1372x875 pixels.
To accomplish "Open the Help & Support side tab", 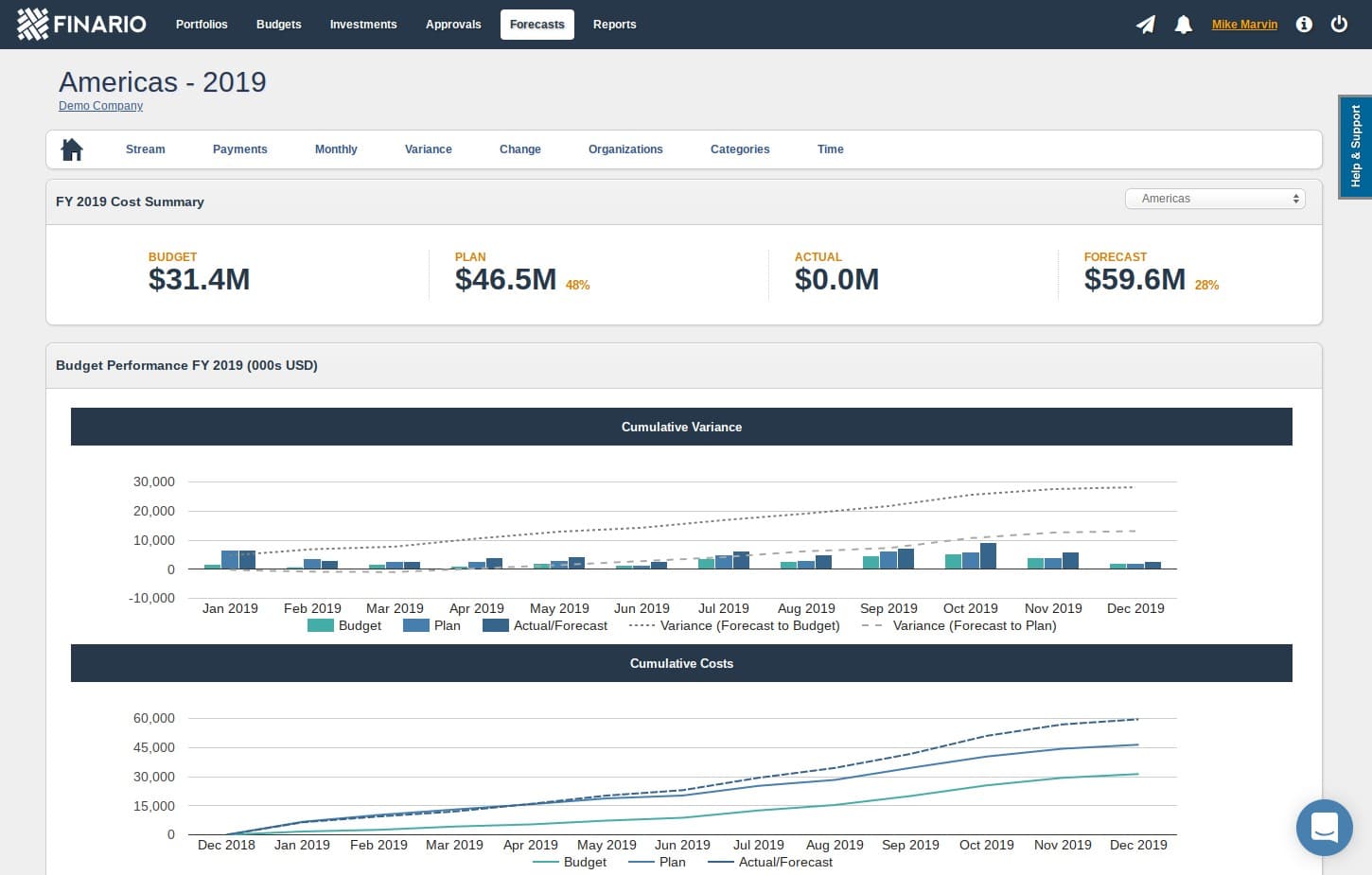I will [x=1356, y=147].
